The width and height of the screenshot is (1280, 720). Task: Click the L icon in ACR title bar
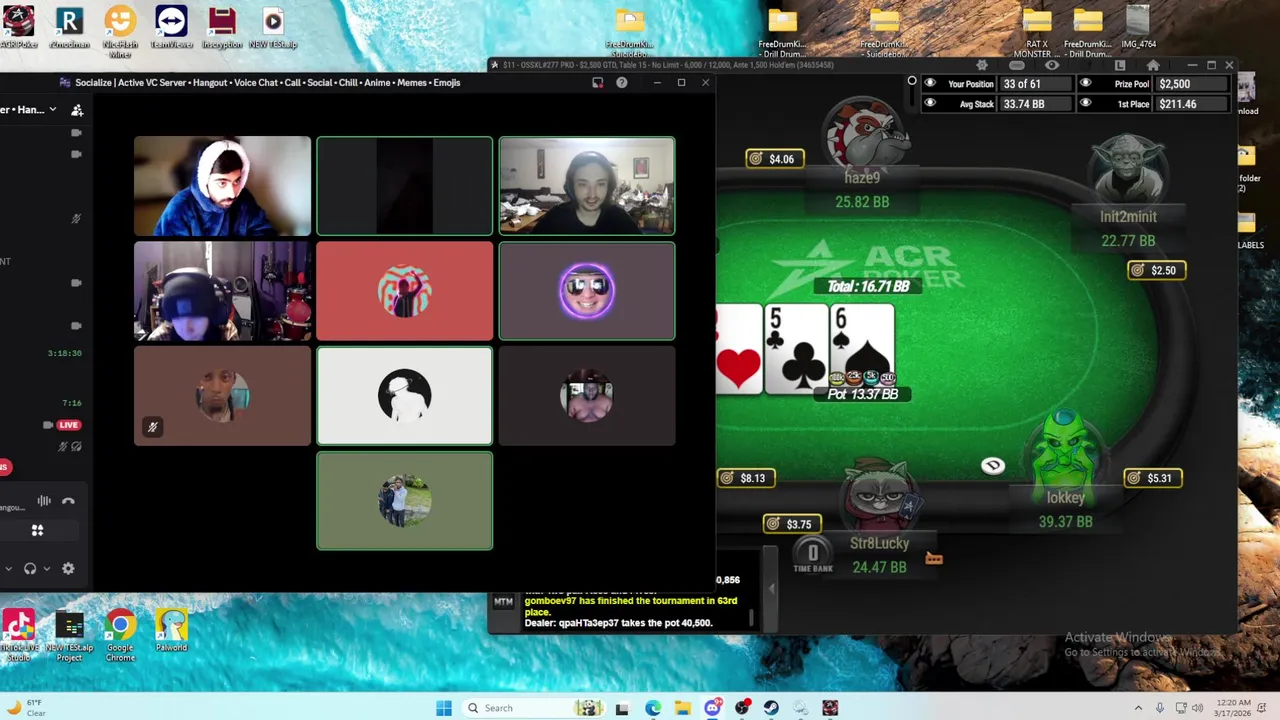coord(1120,65)
